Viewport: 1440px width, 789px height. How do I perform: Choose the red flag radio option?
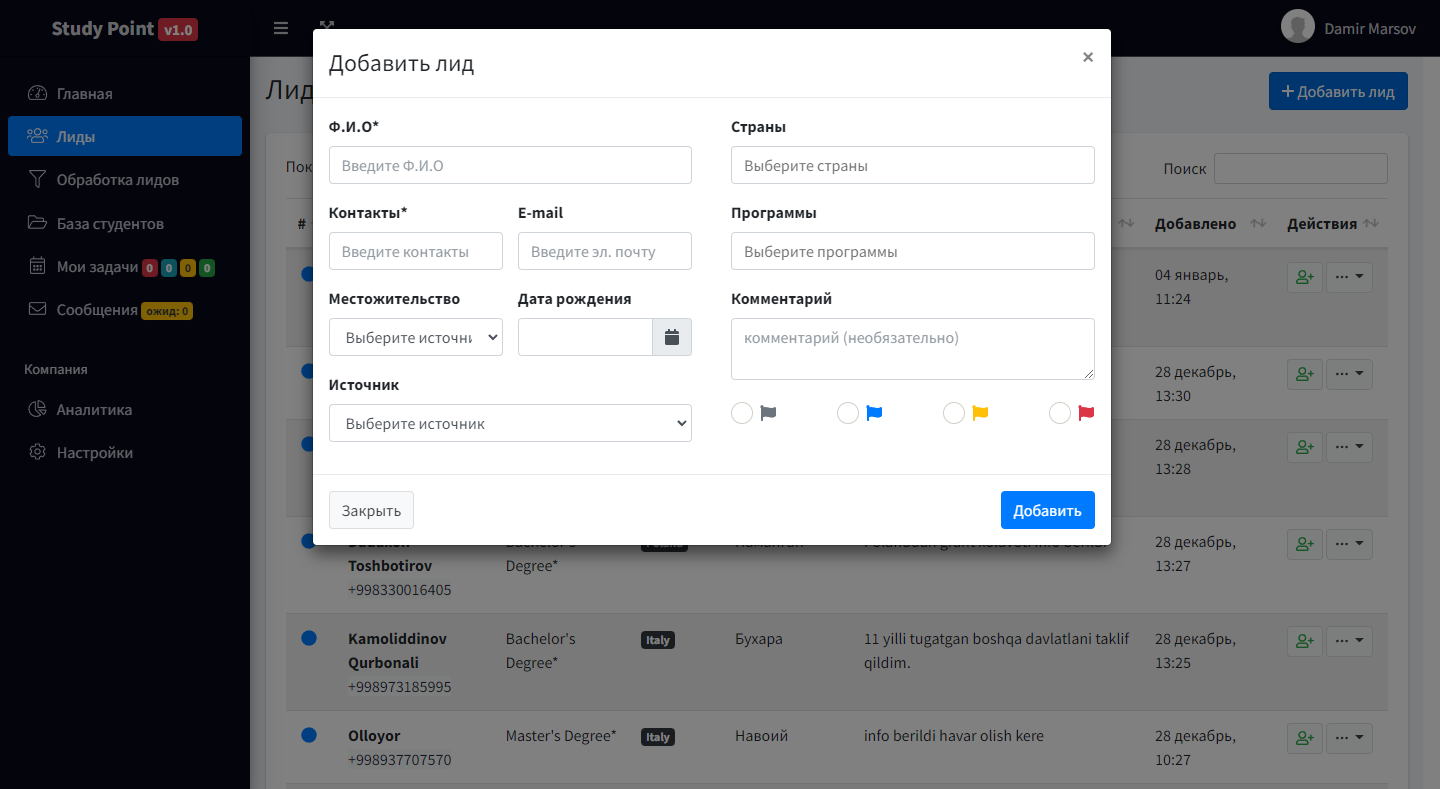[1060, 413]
